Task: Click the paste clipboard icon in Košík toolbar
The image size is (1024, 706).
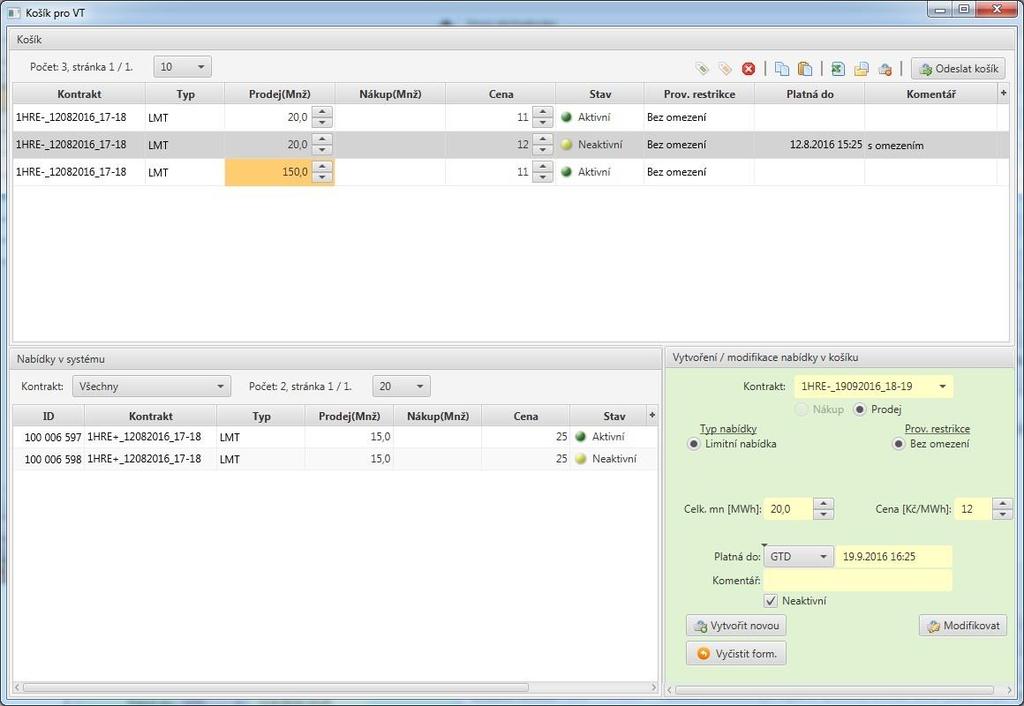Action: [x=805, y=69]
